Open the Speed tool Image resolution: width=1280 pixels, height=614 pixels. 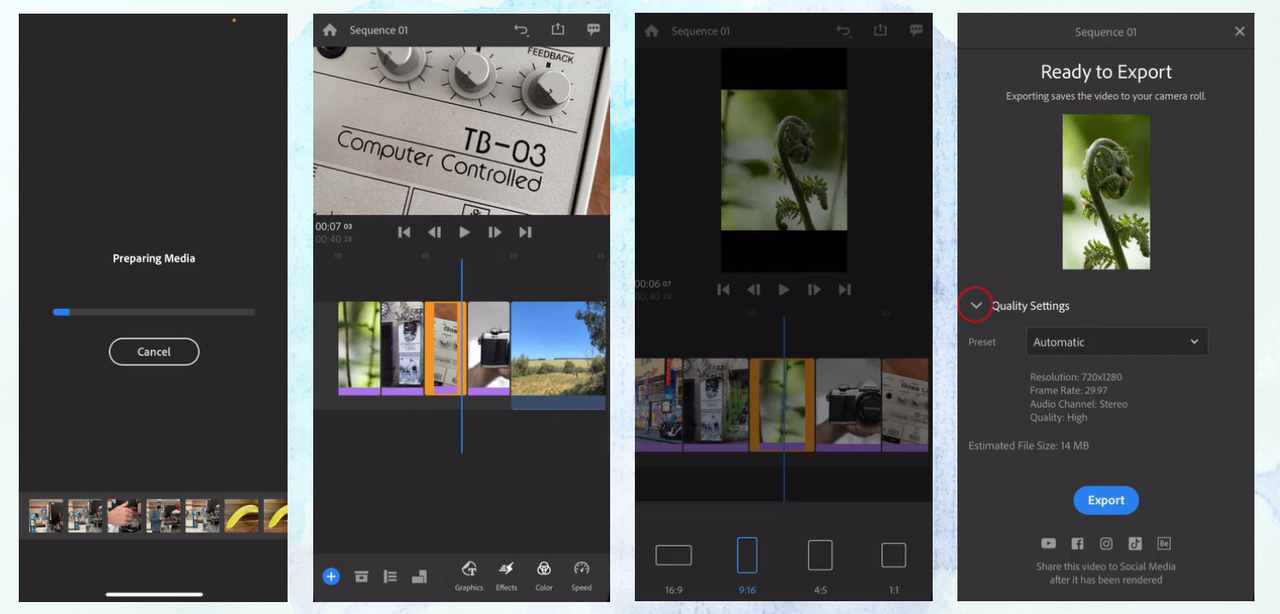tap(581, 576)
